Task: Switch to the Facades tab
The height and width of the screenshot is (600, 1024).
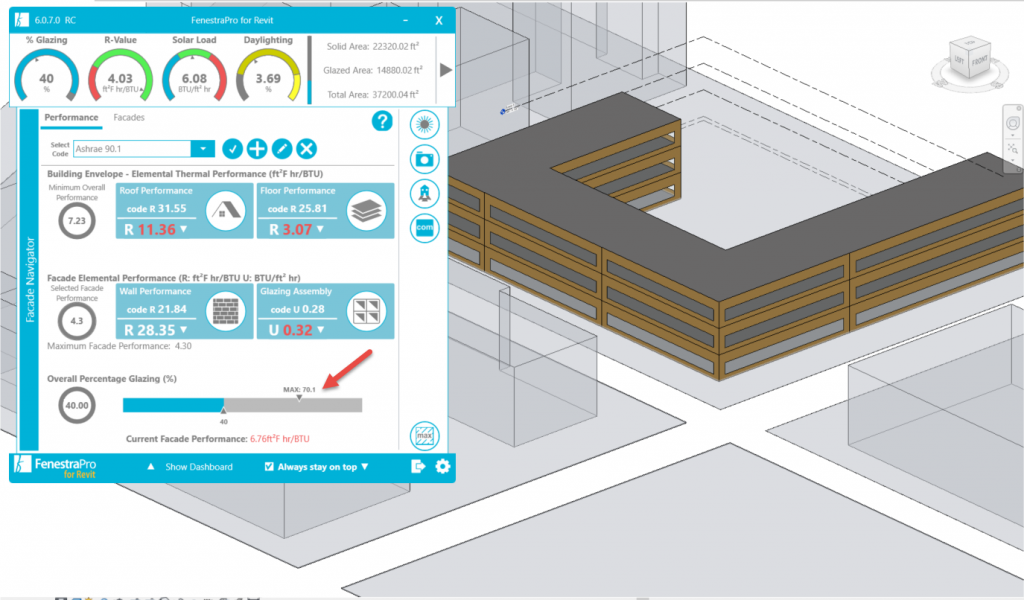Action: point(129,118)
